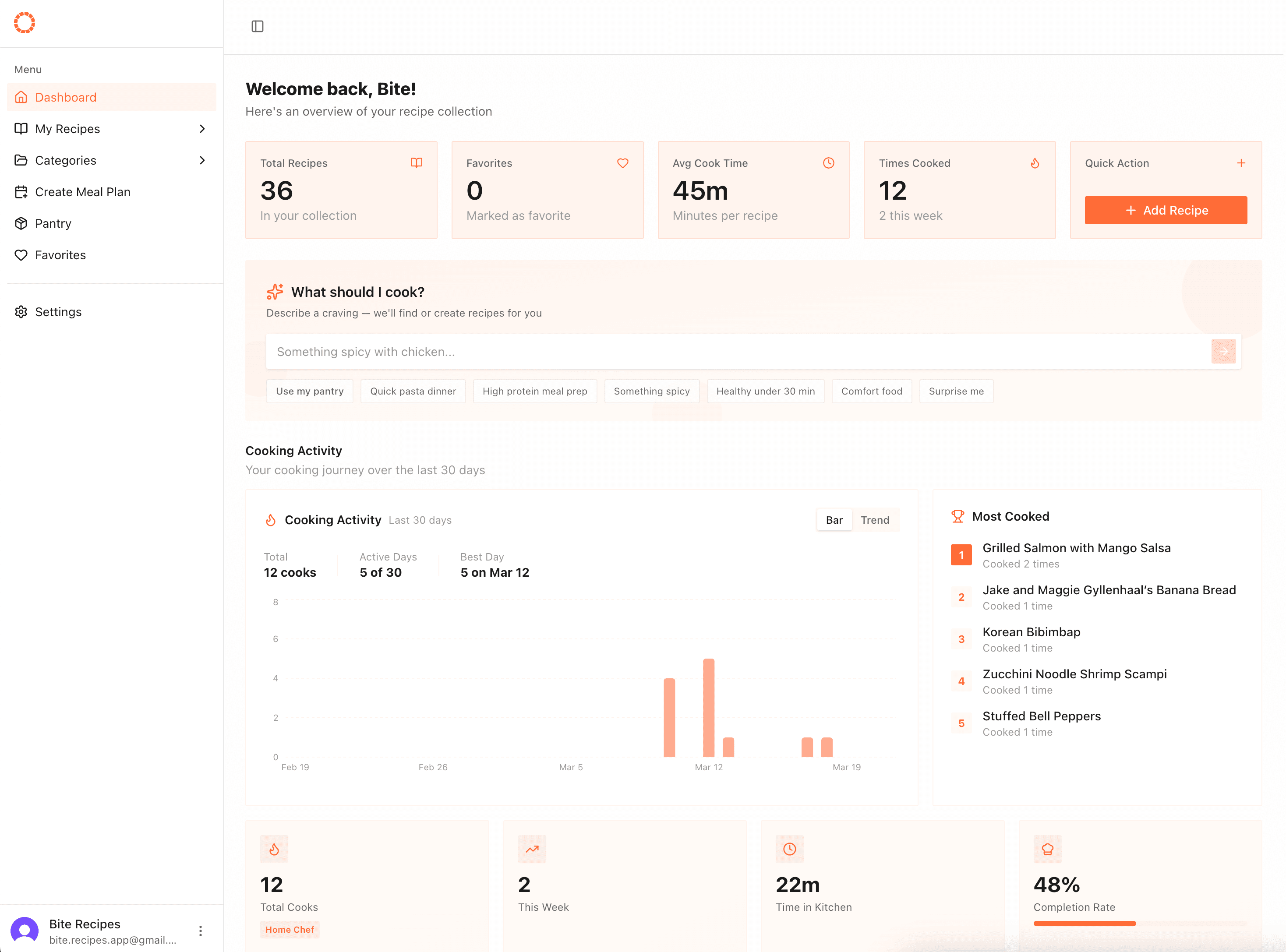Navigate to the Dashboard menu item

pos(65,97)
